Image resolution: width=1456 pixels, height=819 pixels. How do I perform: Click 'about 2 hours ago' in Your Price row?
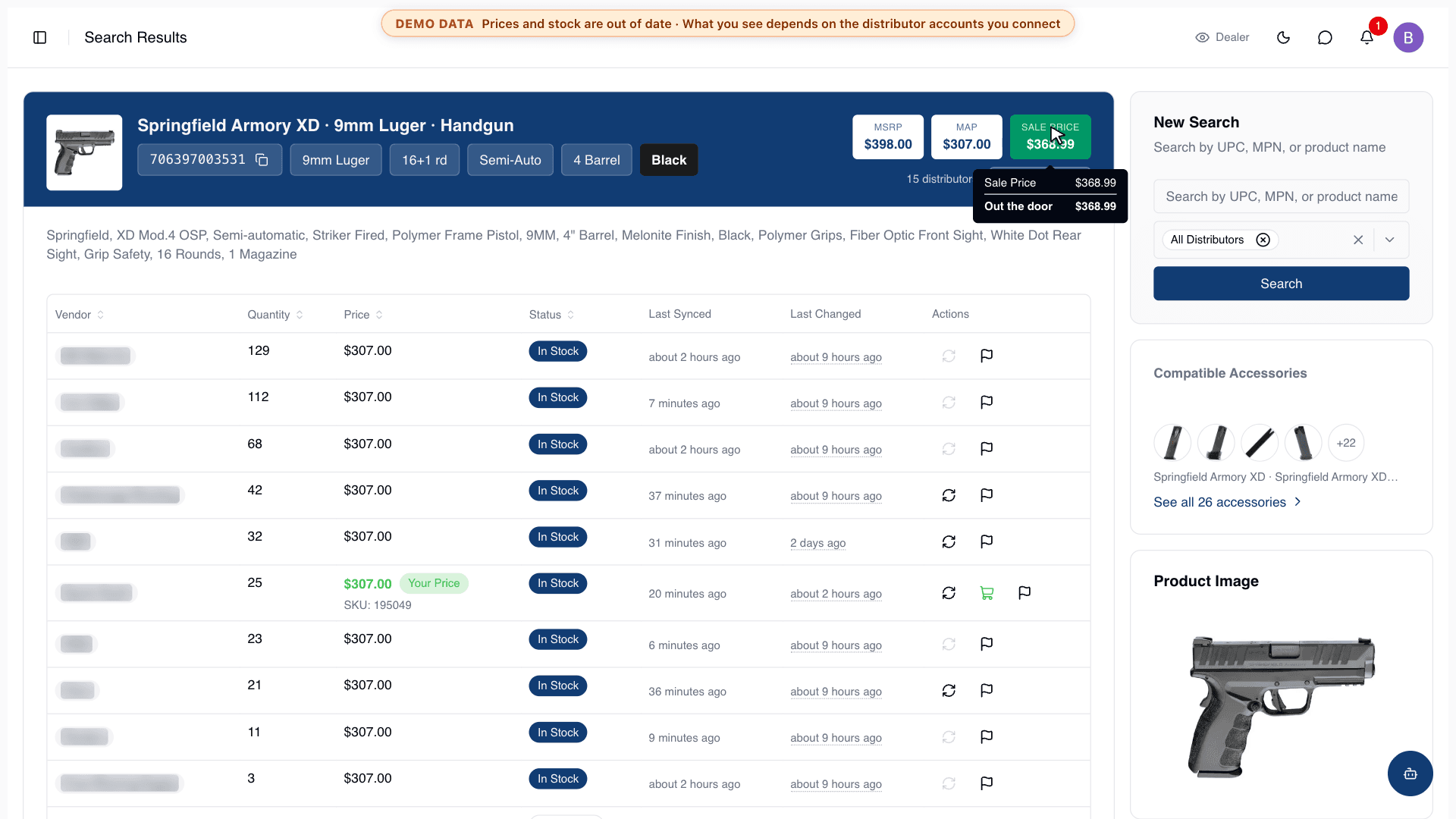click(836, 594)
